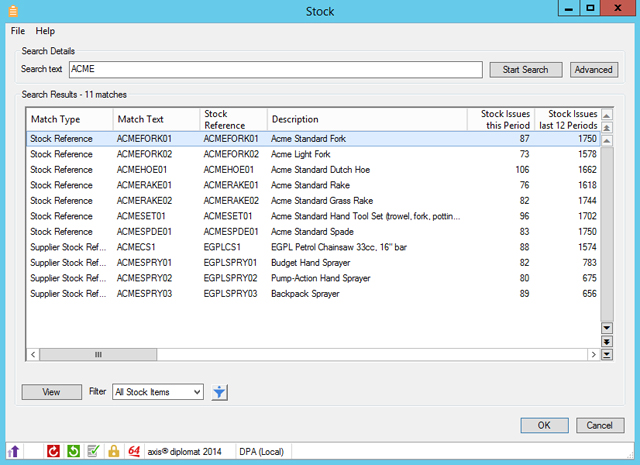Image resolution: width=640 pixels, height=465 pixels.
Task: Confirm with the OK button
Action: click(544, 425)
